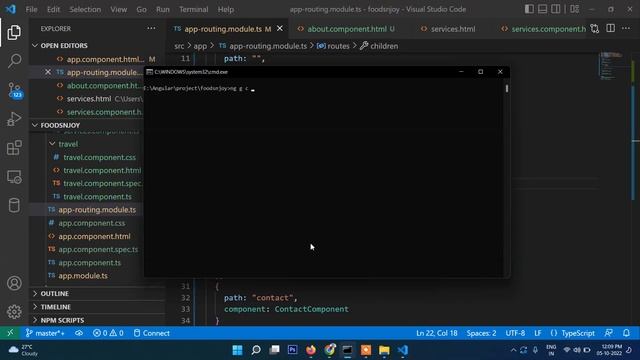This screenshot has height=360, width=640.
Task: Open the Terminal menu
Action: click(193, 9)
